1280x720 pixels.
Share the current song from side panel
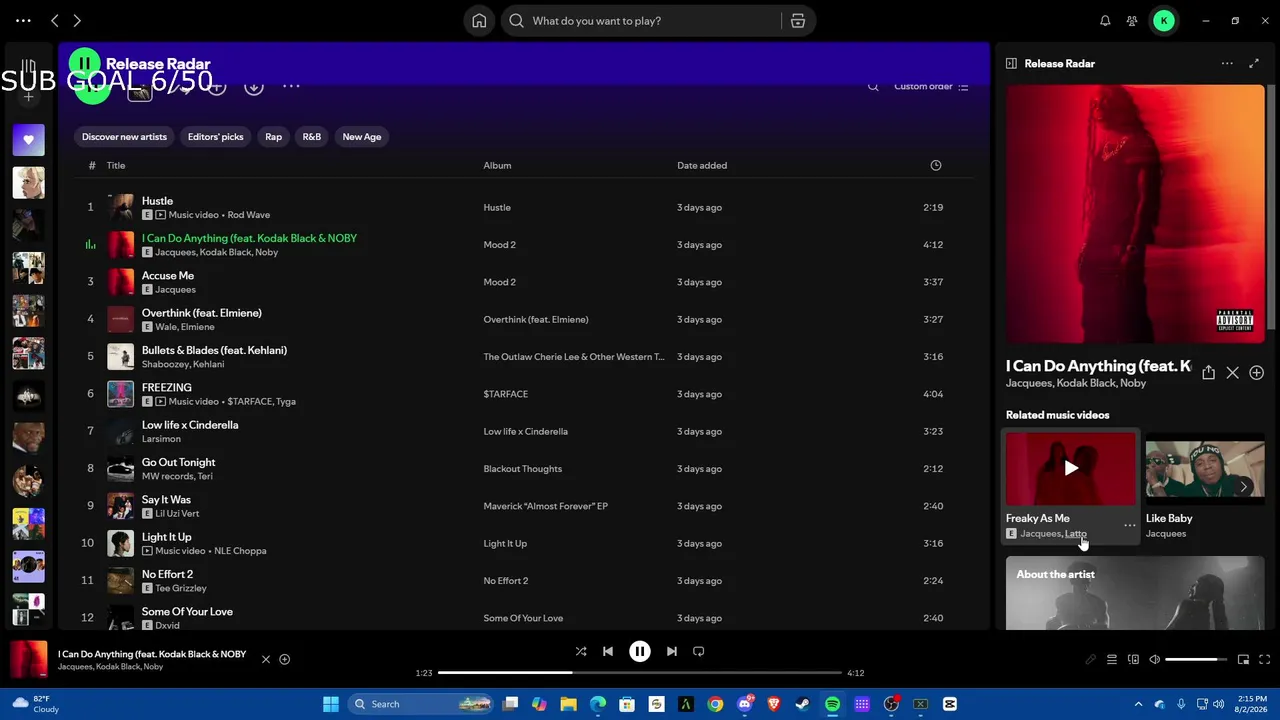pyautogui.click(x=1209, y=373)
